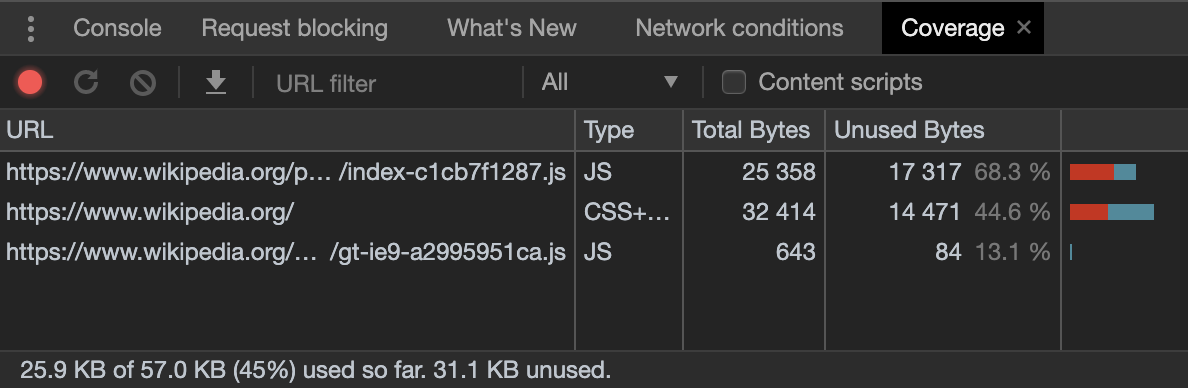Toggle the Content scripts checkbox
This screenshot has height=388, width=1188.
coord(733,82)
